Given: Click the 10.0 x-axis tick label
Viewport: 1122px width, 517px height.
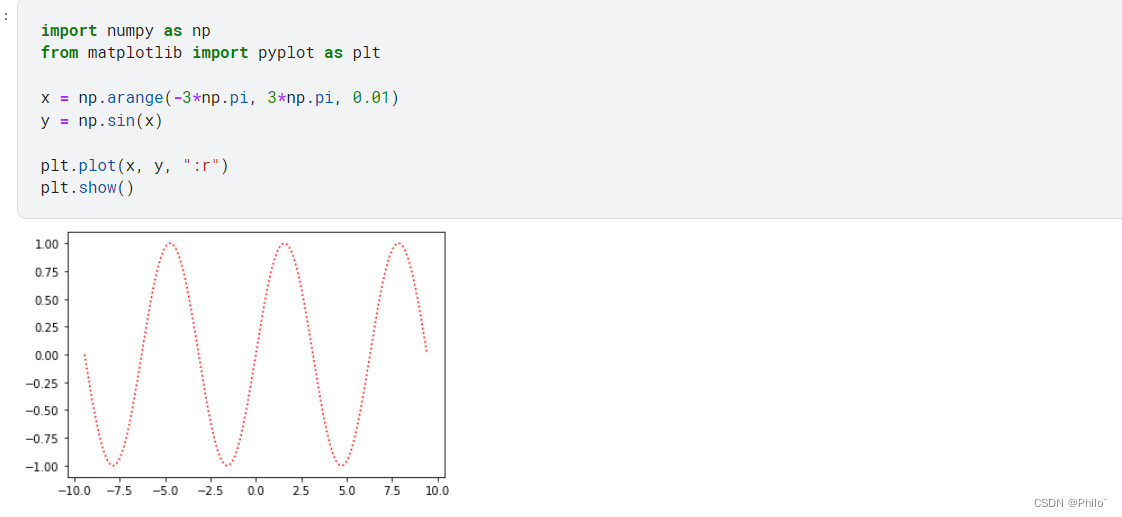Looking at the screenshot, I should tap(437, 491).
